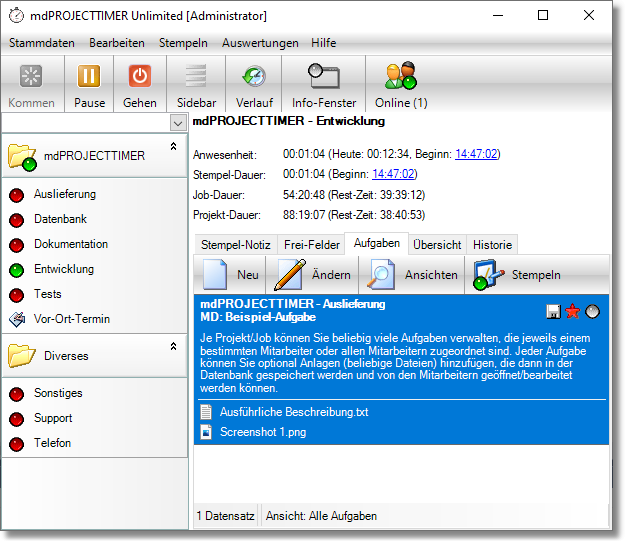
Task: Open the sidebar search dropdown arrow
Action: pyautogui.click(x=178, y=123)
